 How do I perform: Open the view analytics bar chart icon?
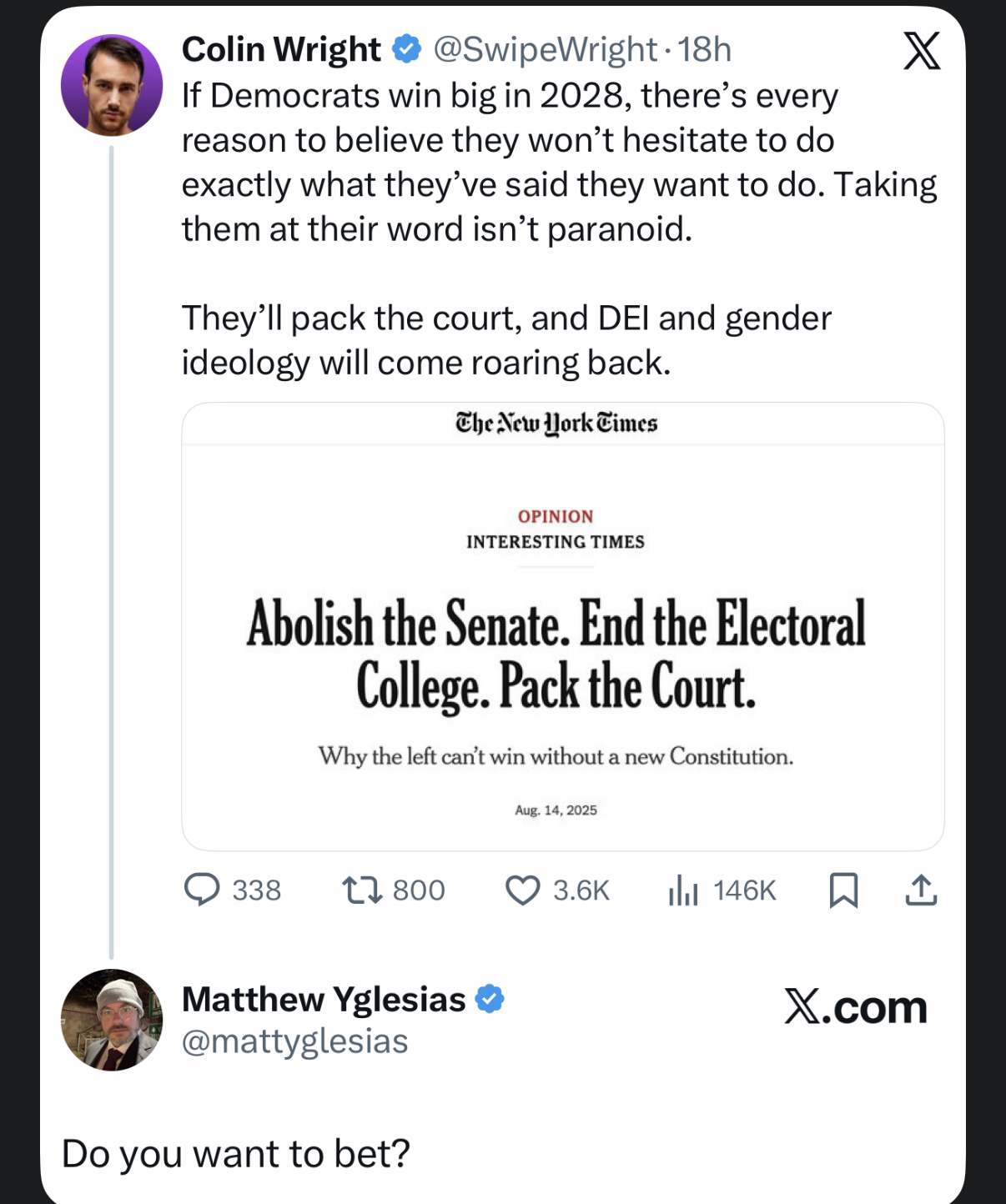coord(682,890)
